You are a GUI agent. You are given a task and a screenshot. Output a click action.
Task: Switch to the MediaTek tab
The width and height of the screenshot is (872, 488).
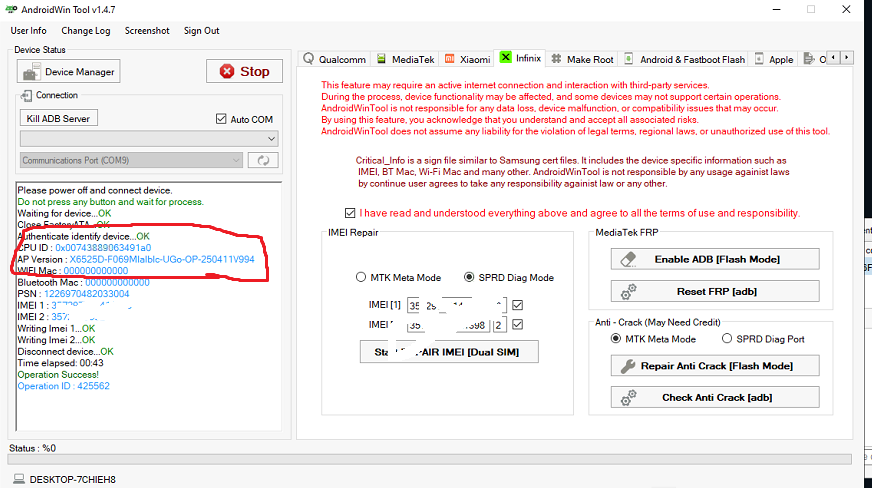[406, 59]
